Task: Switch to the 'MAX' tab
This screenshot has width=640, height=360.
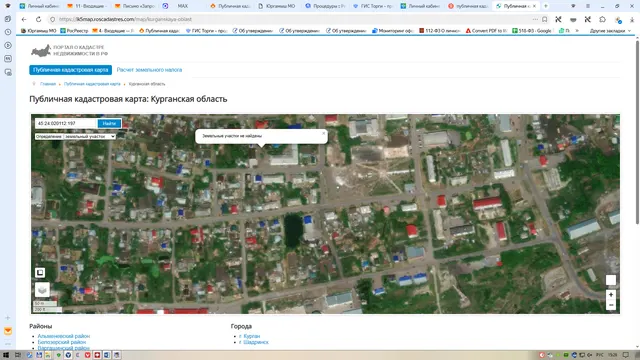Action: pyautogui.click(x=183, y=6)
